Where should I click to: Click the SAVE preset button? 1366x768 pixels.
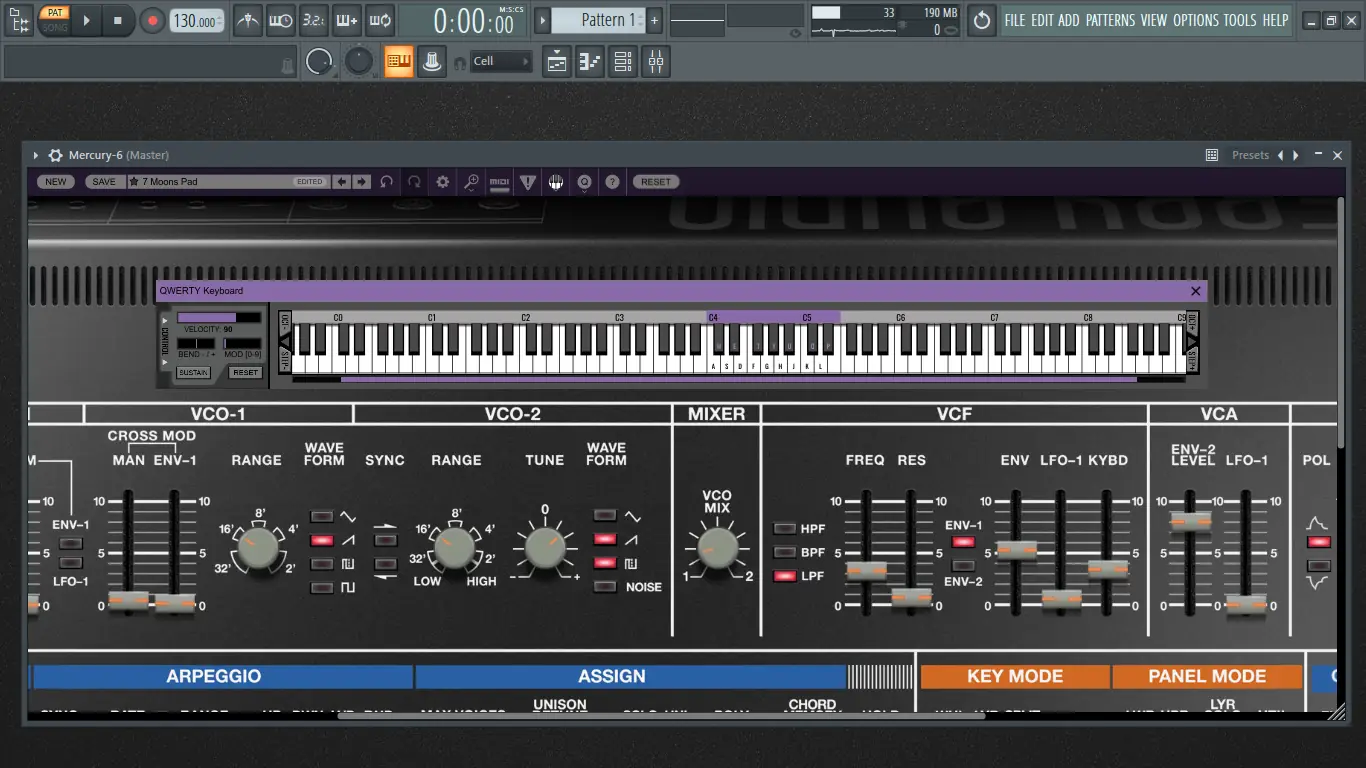104,182
